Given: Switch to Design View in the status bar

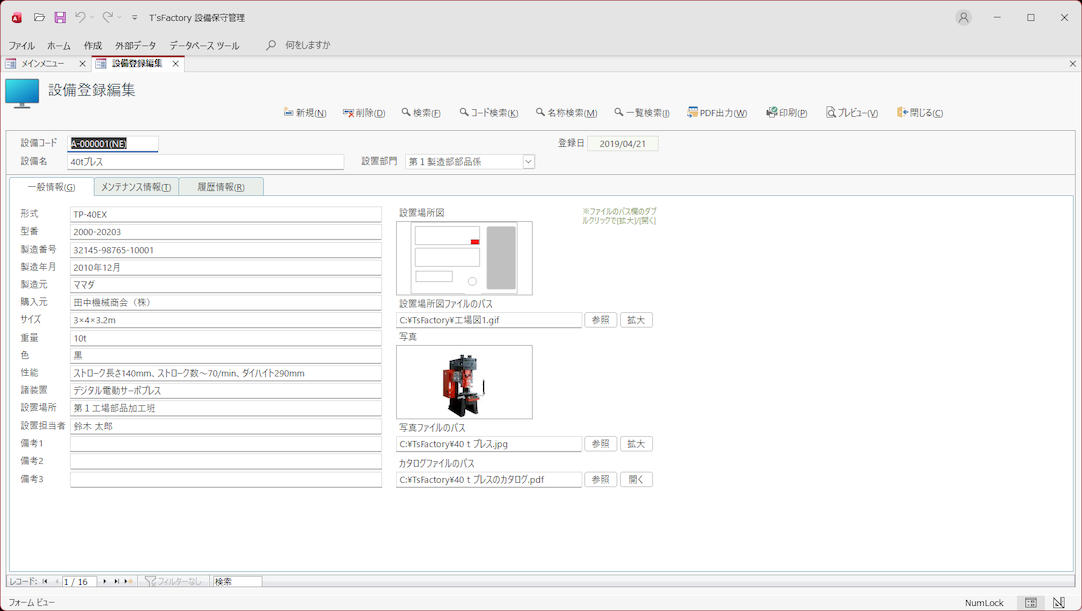Looking at the screenshot, I should 1058,603.
